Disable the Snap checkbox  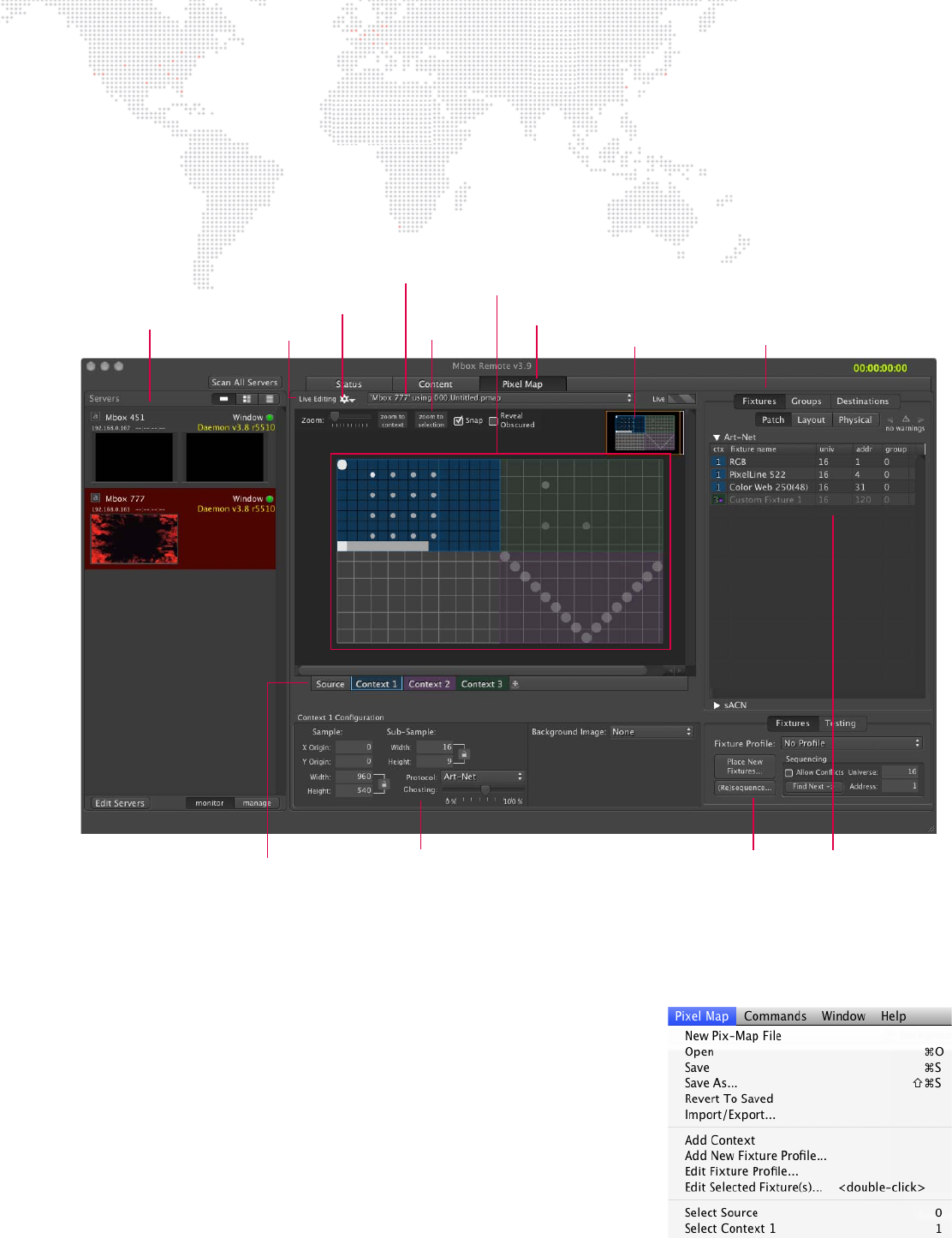tap(459, 420)
